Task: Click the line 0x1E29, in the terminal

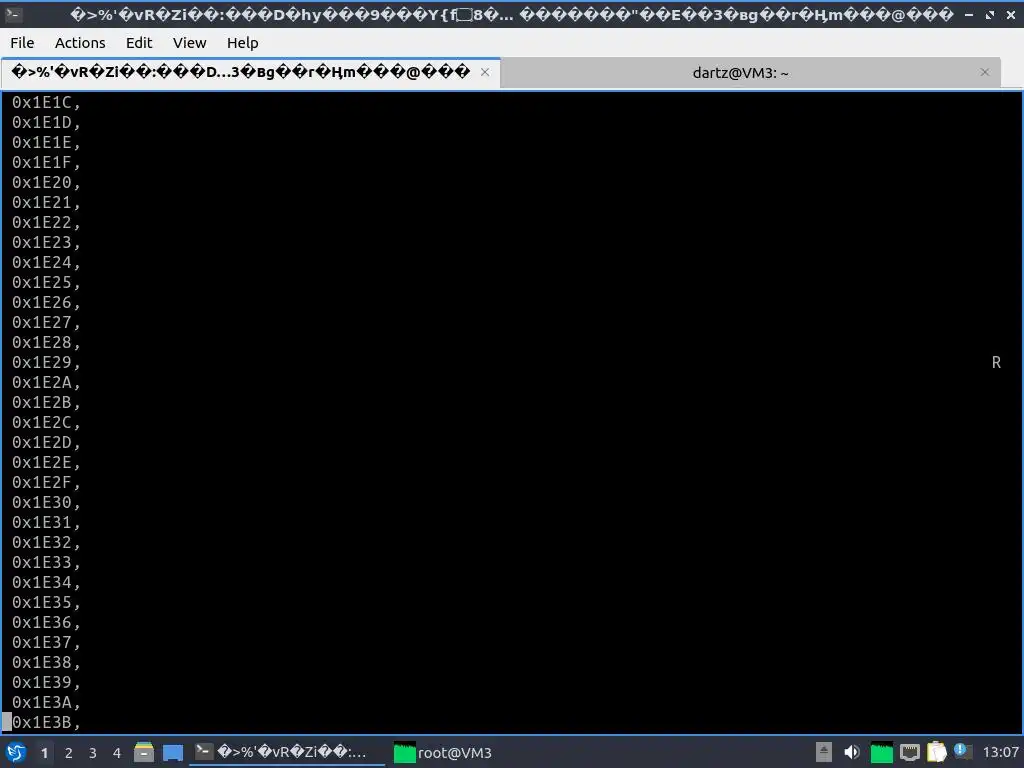Action: click(x=46, y=362)
